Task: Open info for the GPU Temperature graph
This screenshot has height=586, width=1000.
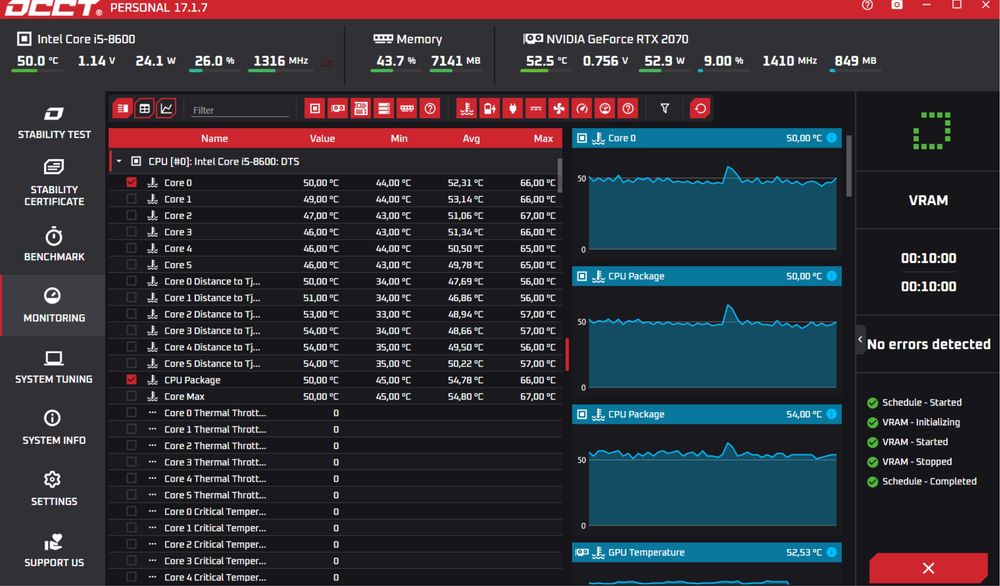Action: click(832, 552)
